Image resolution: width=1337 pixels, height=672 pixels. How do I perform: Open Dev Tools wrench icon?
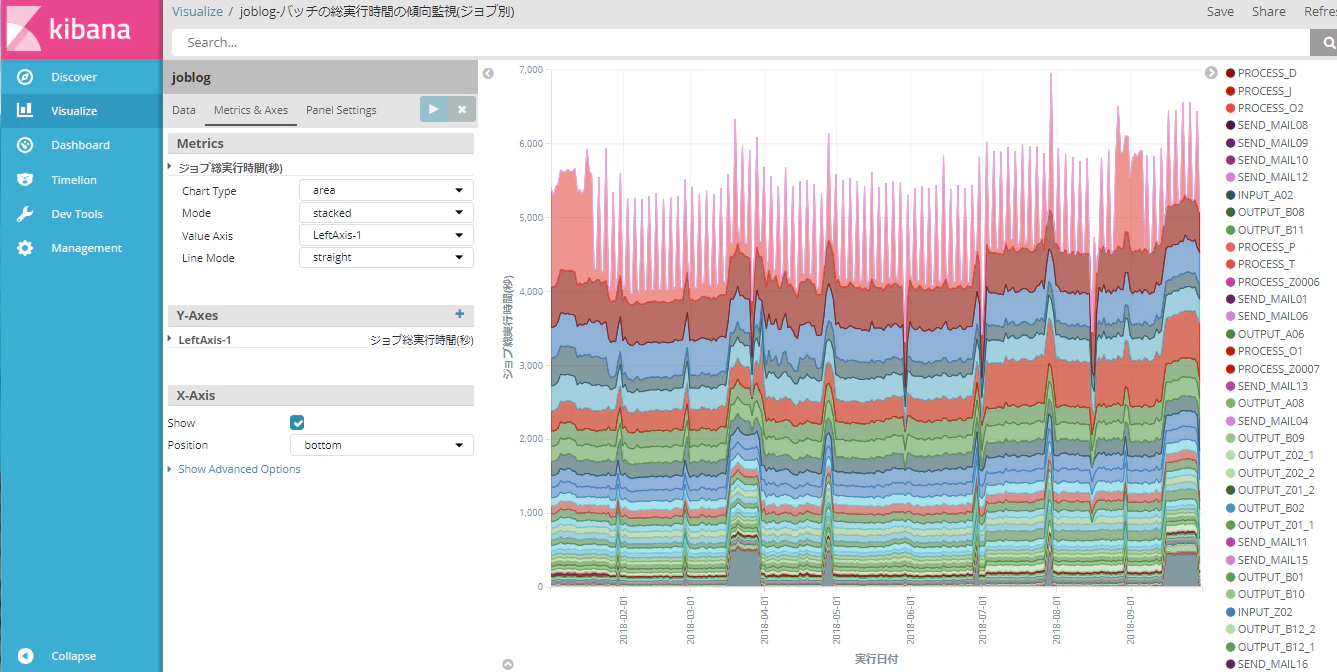point(26,214)
